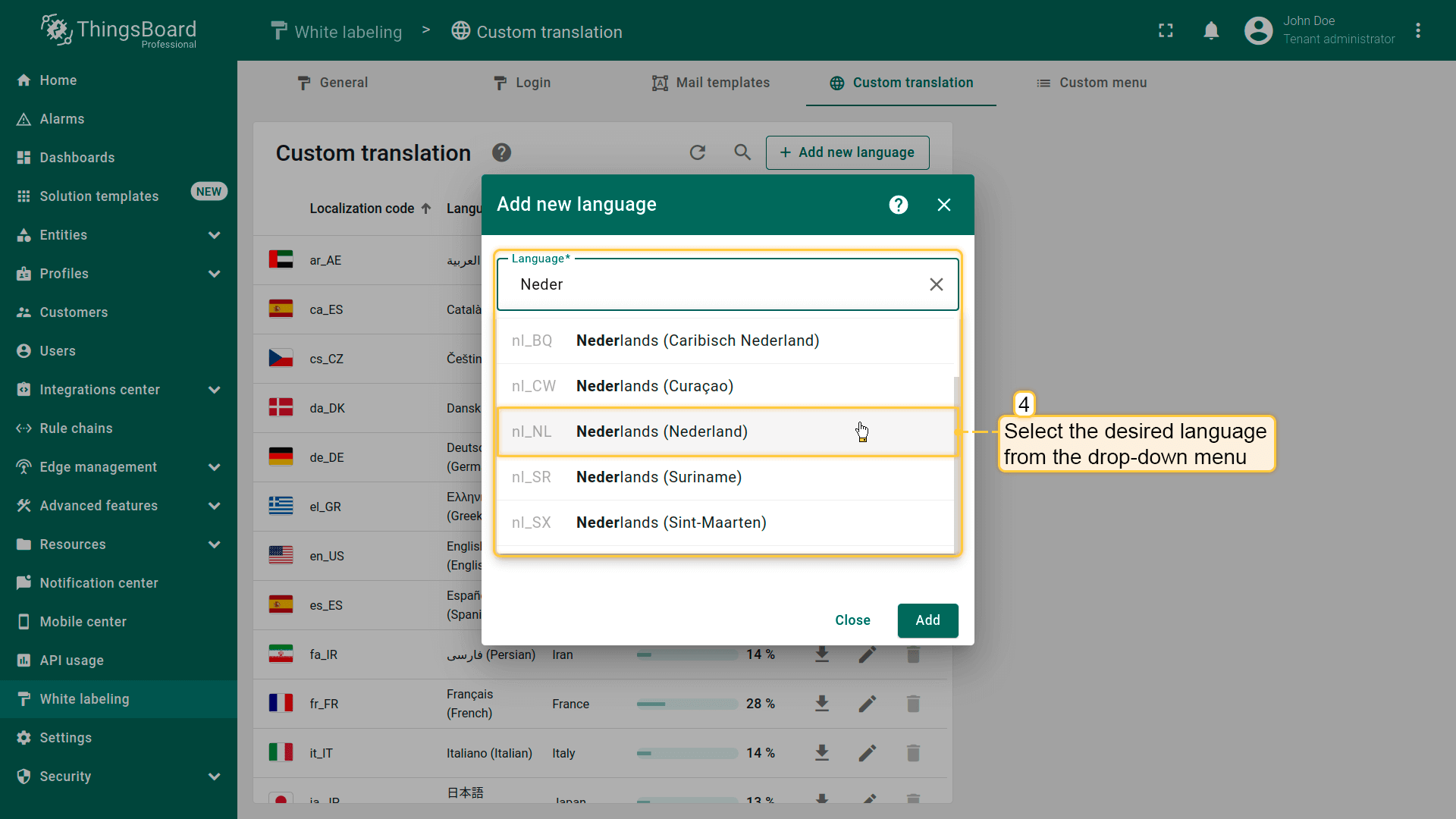Click the Add button in dialog
The width and height of the screenshot is (1456, 819).
[x=927, y=620]
